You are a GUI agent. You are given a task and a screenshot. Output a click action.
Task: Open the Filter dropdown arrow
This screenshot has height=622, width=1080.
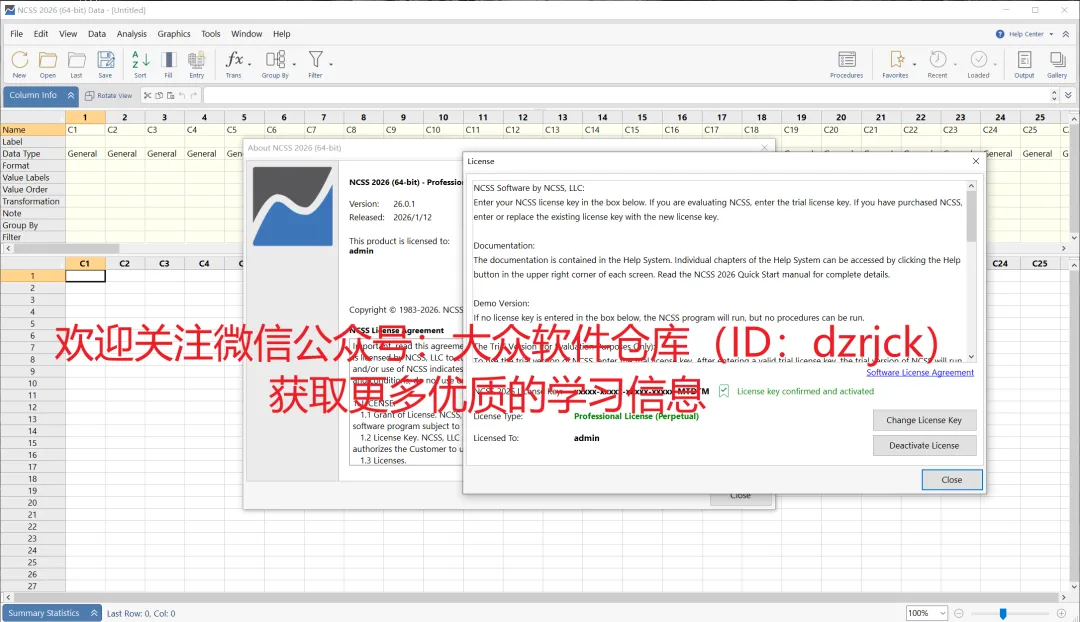point(331,63)
